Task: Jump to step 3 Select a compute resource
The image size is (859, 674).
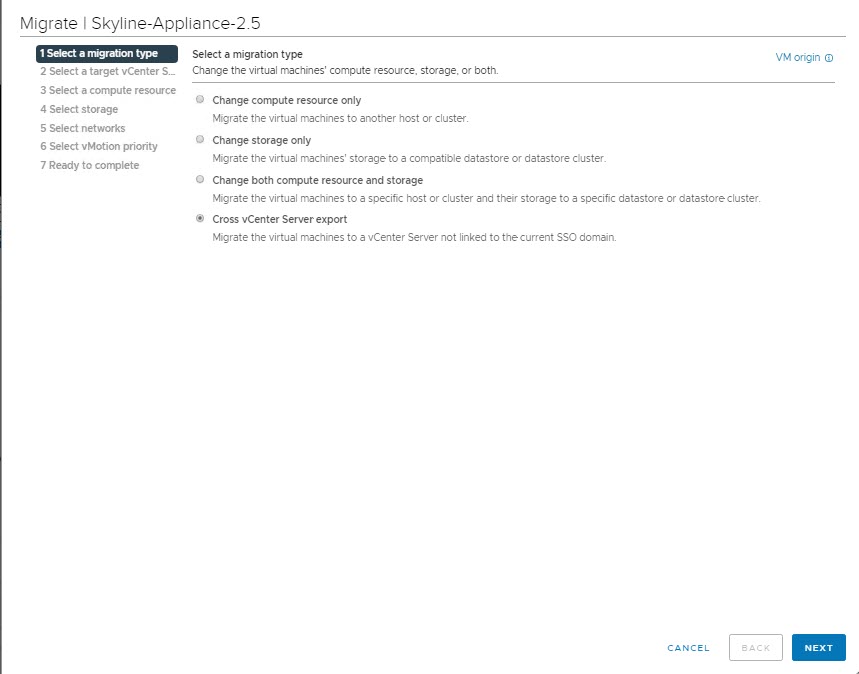Action: pos(107,91)
